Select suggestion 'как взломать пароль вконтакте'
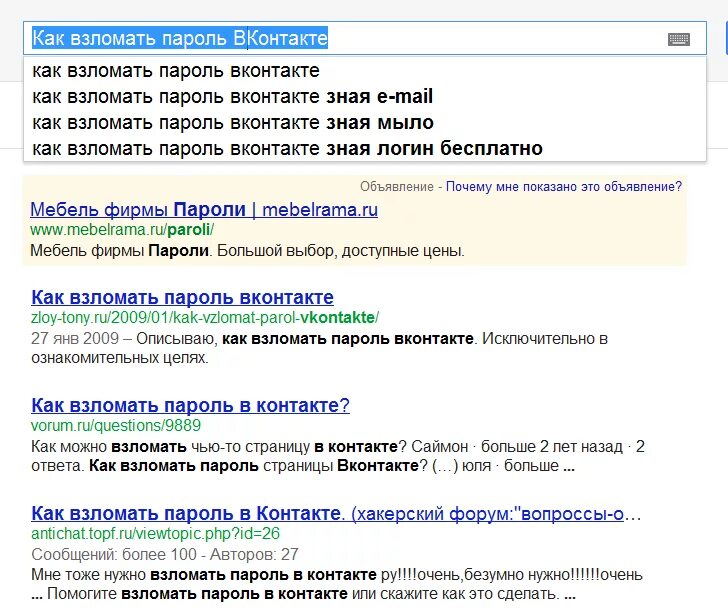This screenshot has height=616, width=728. click(x=365, y=71)
